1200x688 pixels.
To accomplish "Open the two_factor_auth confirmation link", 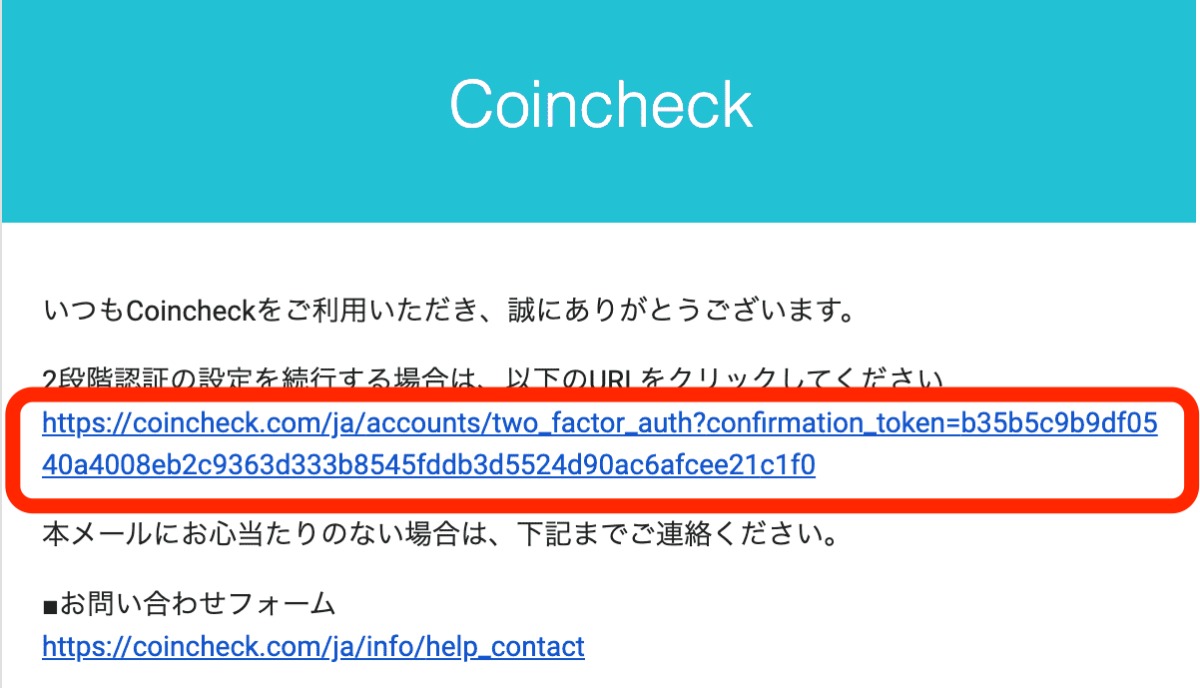I will 600,445.
